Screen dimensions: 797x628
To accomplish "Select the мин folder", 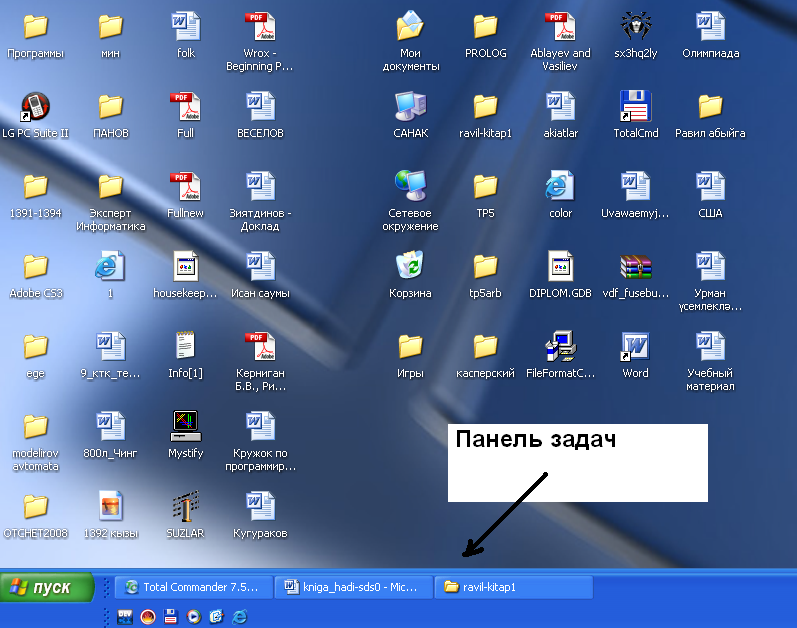I will click(x=110, y=26).
